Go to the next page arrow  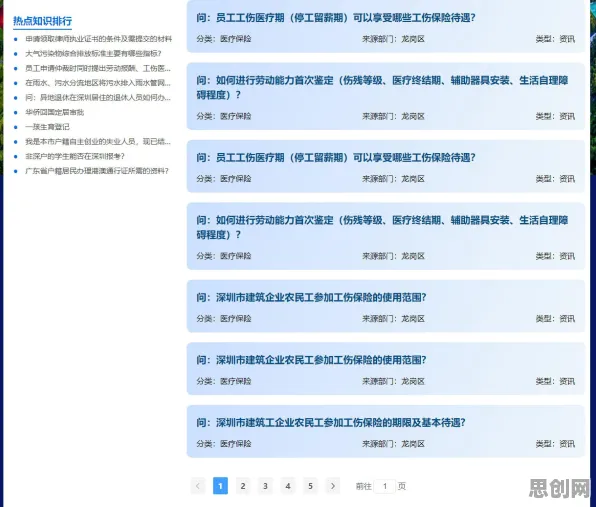coord(333,486)
